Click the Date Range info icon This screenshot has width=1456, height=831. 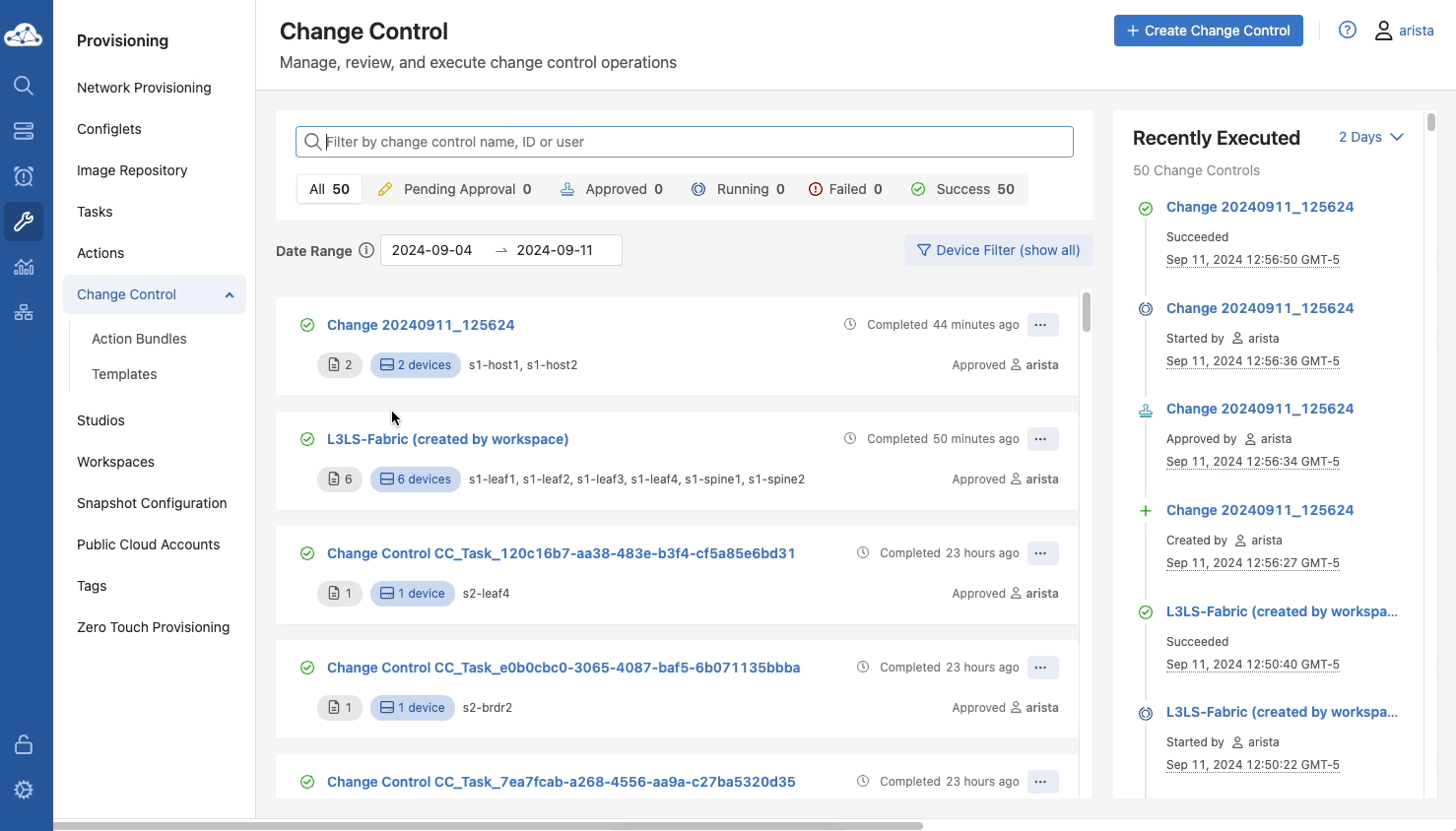366,250
